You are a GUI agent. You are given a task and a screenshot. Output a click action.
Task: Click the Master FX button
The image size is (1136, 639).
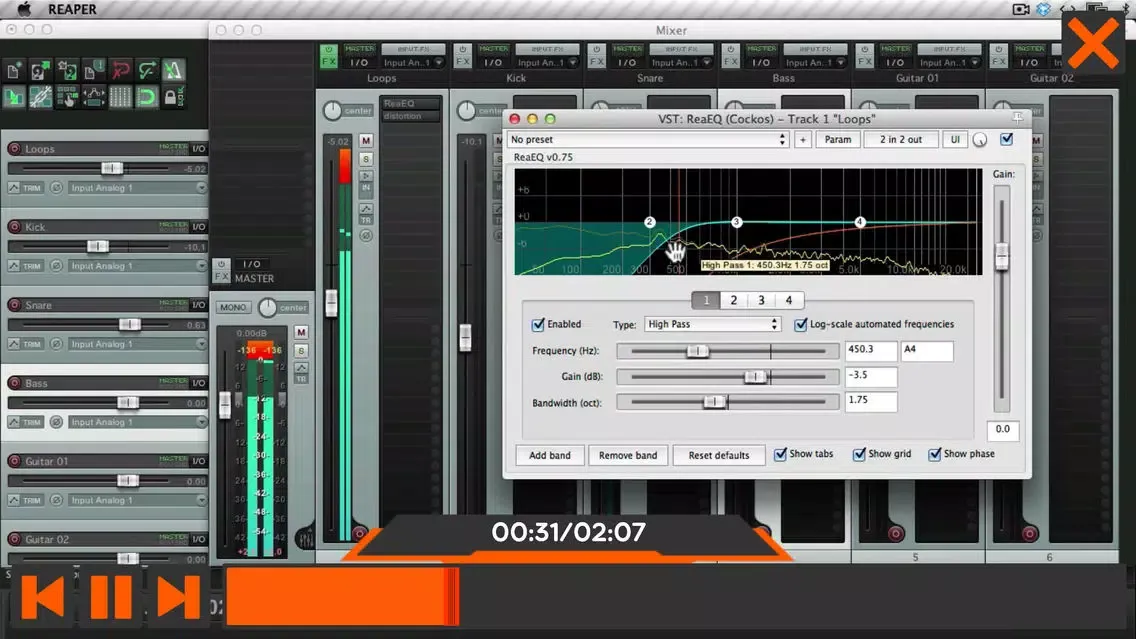click(221, 277)
